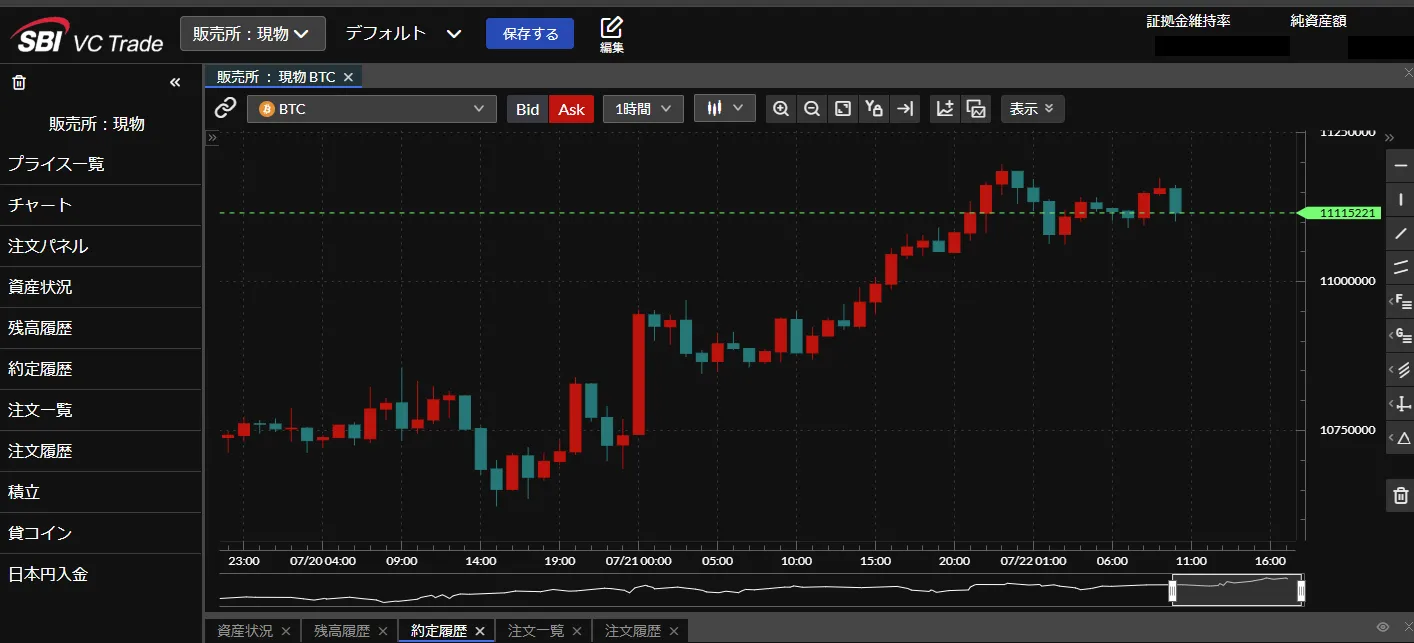This screenshot has height=643, width=1414.
Task: Delete all drawings with chart trash icon
Action: pyautogui.click(x=1401, y=494)
